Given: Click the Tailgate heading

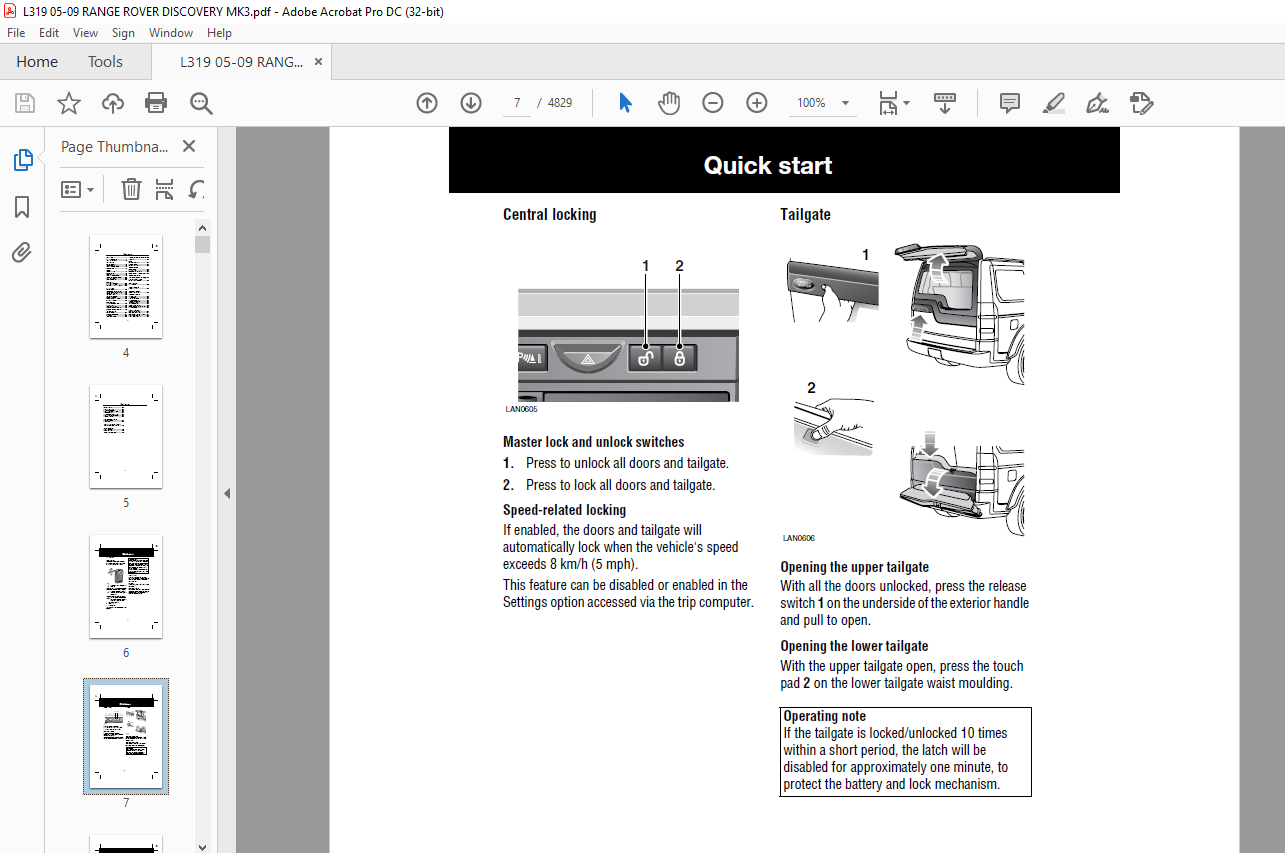Looking at the screenshot, I should tap(805, 214).
